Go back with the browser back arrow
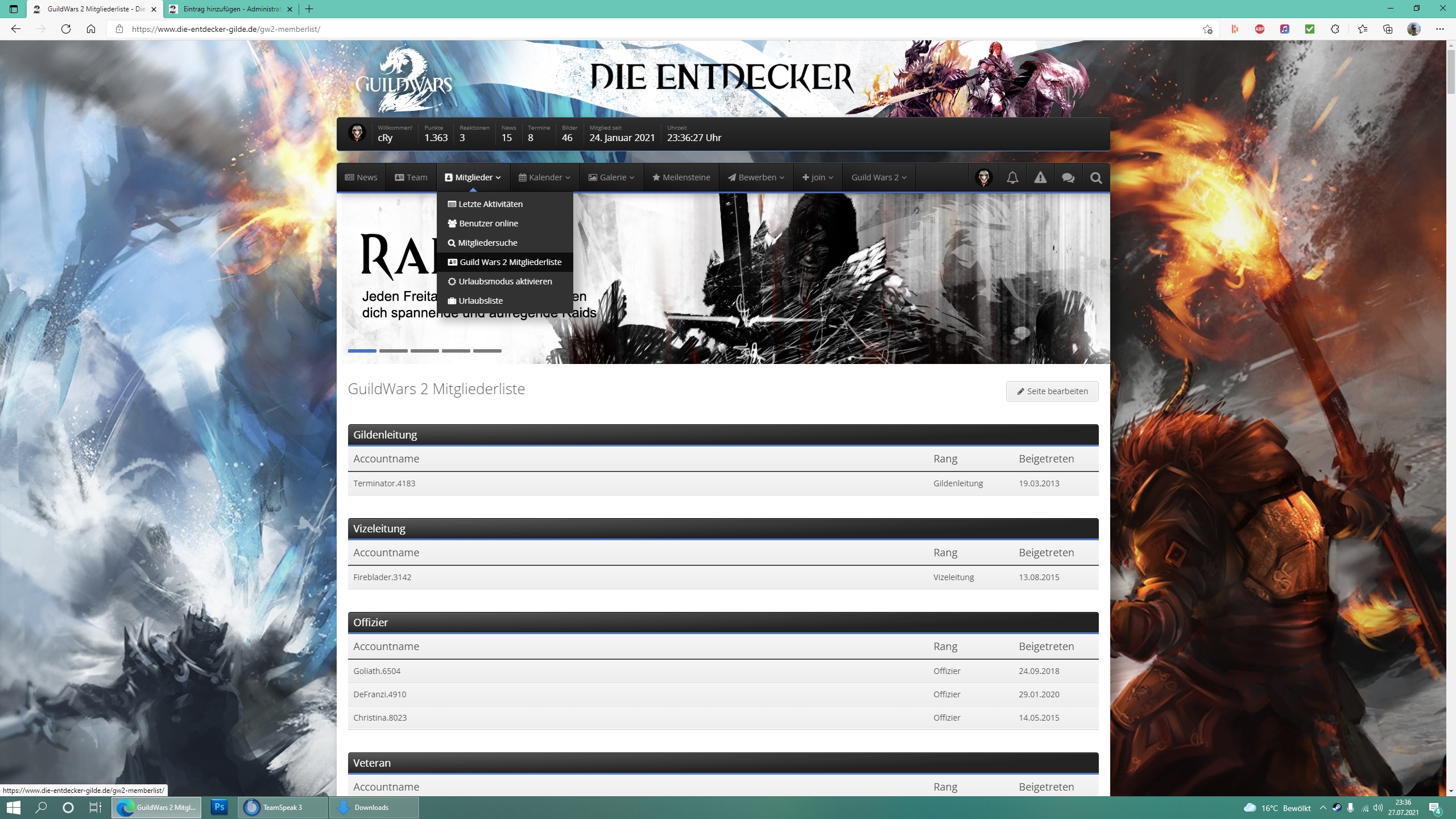This screenshot has width=1456, height=819. coord(16,29)
